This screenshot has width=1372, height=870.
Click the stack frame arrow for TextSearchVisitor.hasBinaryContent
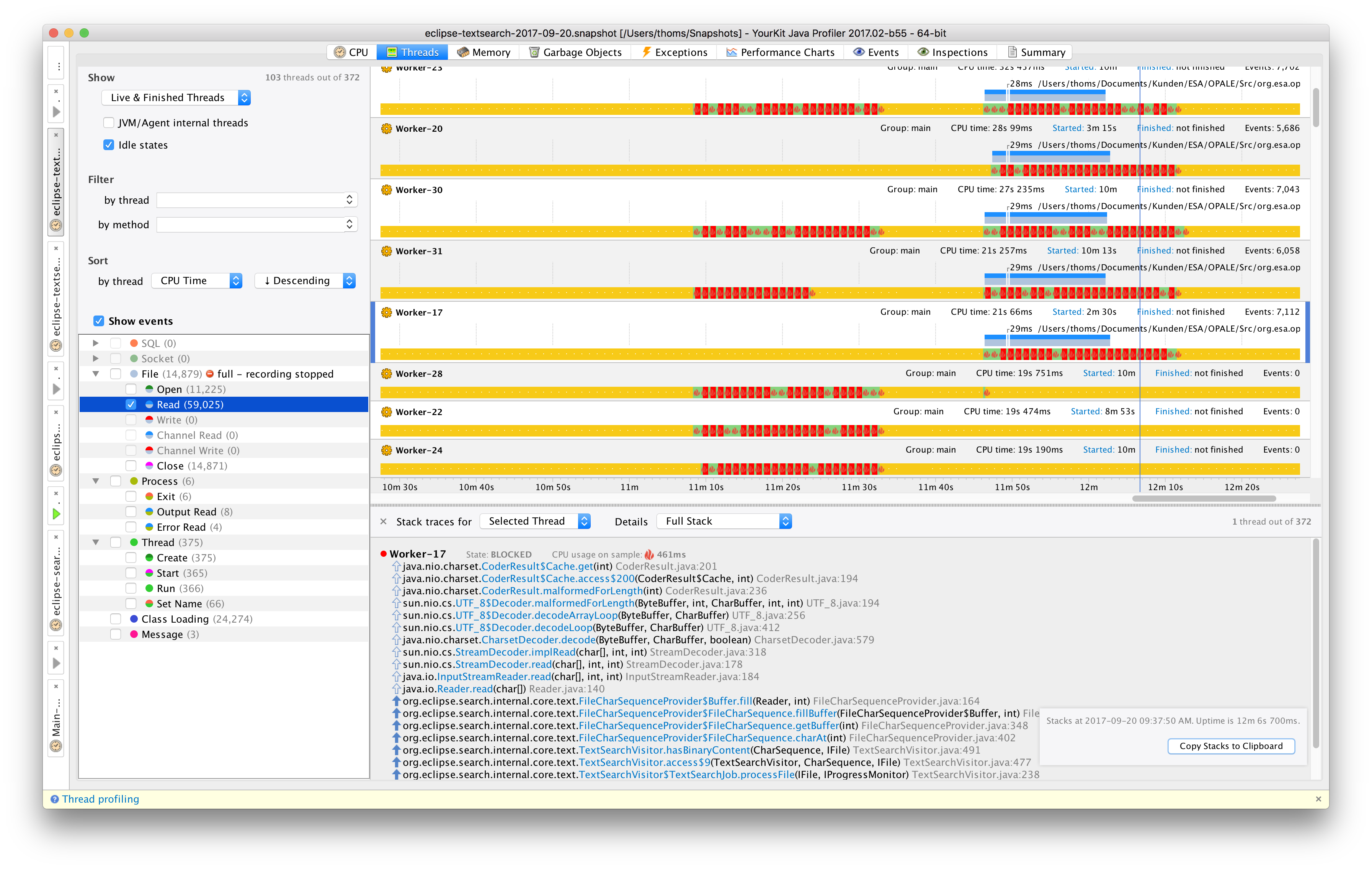(x=397, y=750)
